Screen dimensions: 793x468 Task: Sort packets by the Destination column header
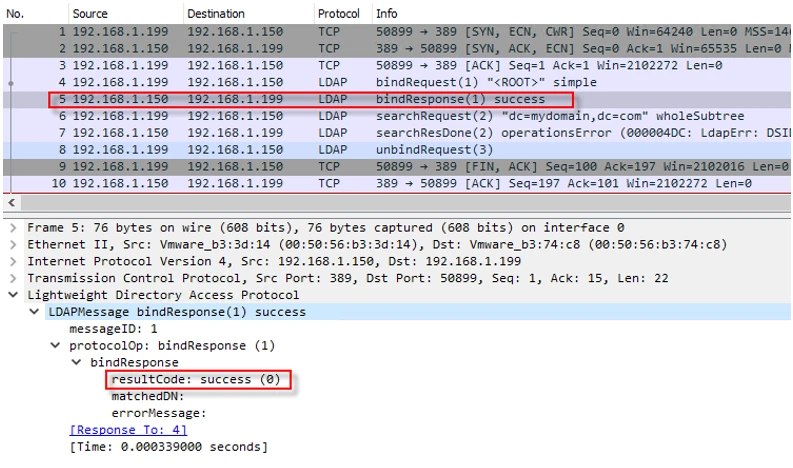(x=215, y=14)
